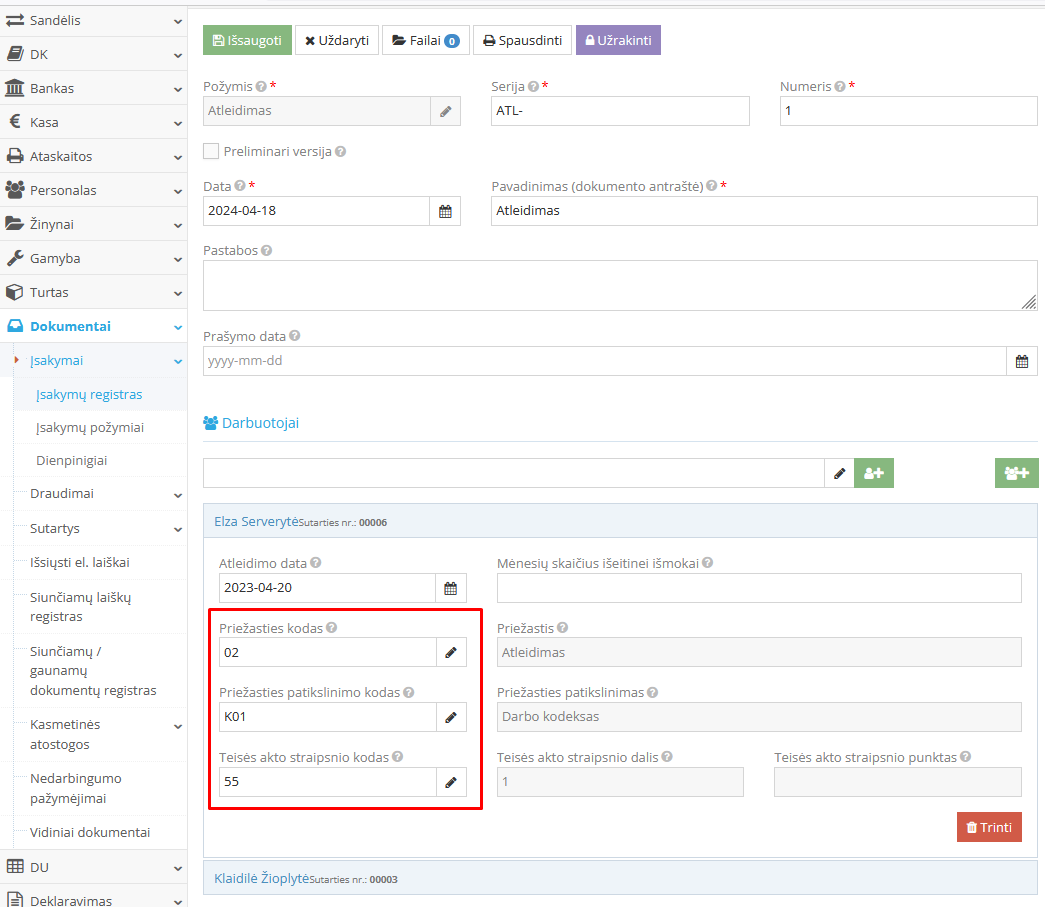The height and width of the screenshot is (907, 1045).
Task: Click pencil icon for Priežasties patikslinimo kodas
Action: [x=450, y=717]
